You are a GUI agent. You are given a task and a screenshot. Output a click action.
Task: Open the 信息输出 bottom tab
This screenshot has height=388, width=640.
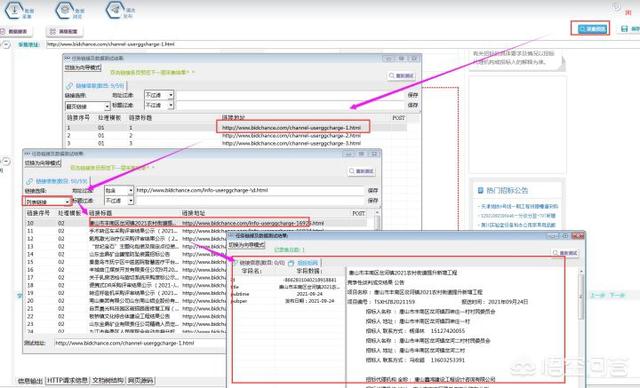pyautogui.click(x=30, y=381)
